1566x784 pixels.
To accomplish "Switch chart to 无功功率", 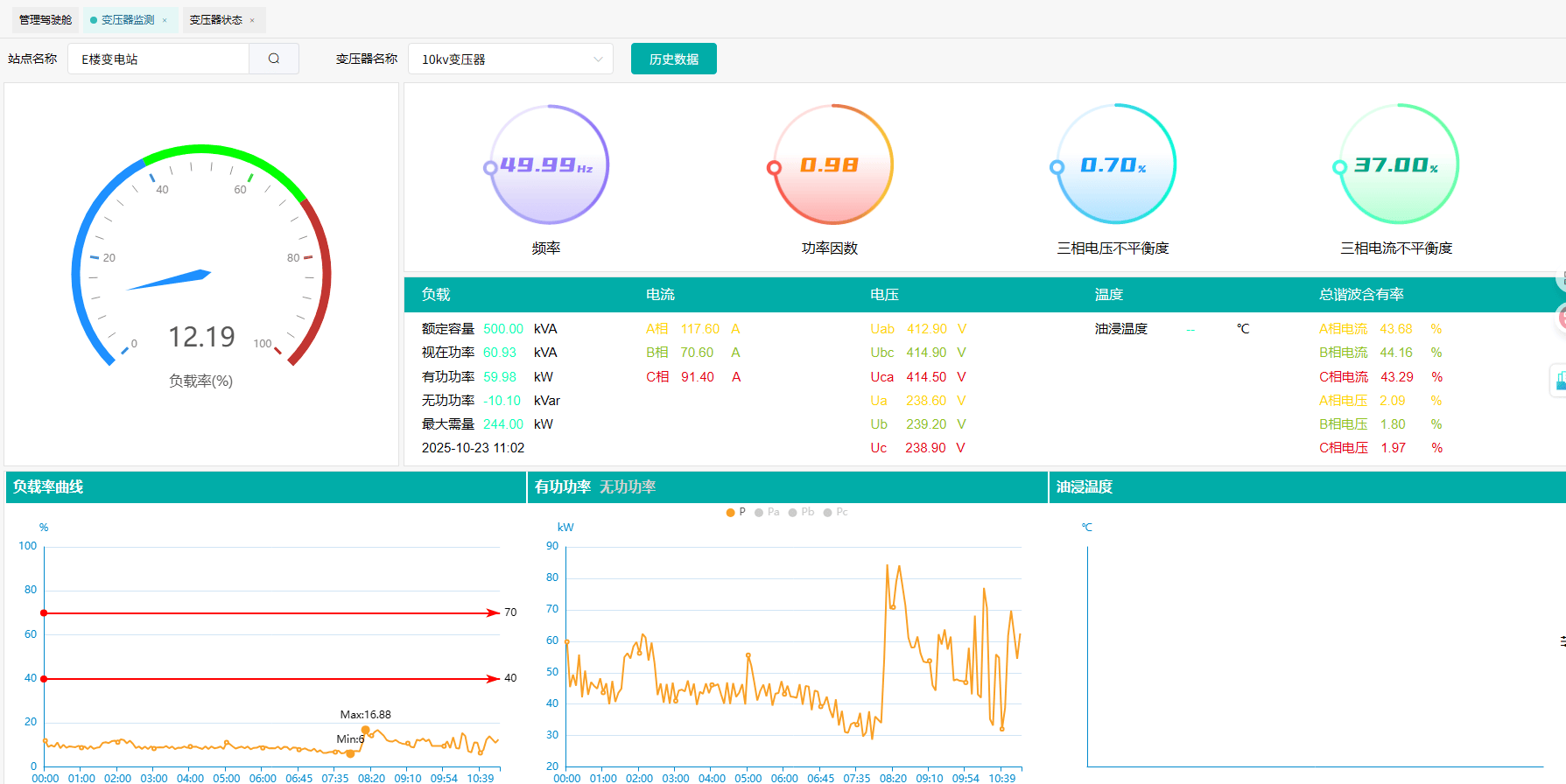I will [x=627, y=486].
